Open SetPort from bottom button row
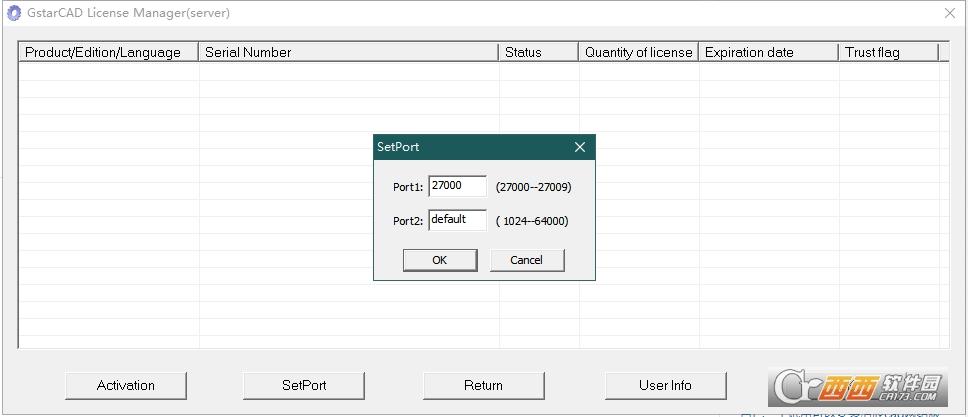Image resolution: width=968 pixels, height=417 pixels. (x=304, y=385)
